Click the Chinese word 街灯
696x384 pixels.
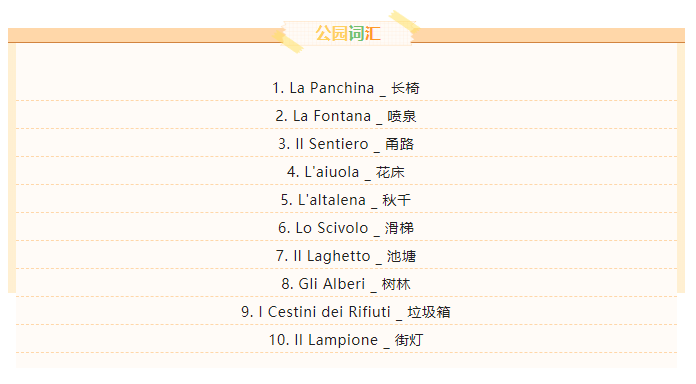tap(409, 340)
